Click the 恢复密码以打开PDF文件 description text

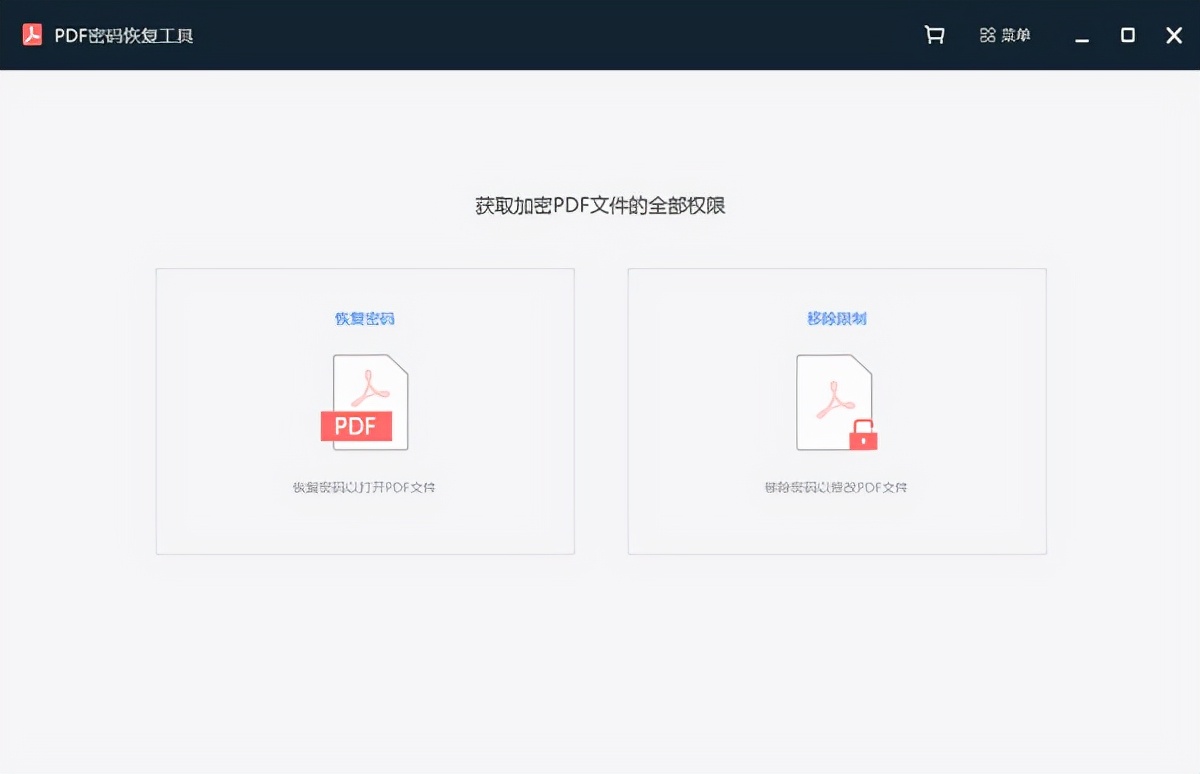(364, 490)
